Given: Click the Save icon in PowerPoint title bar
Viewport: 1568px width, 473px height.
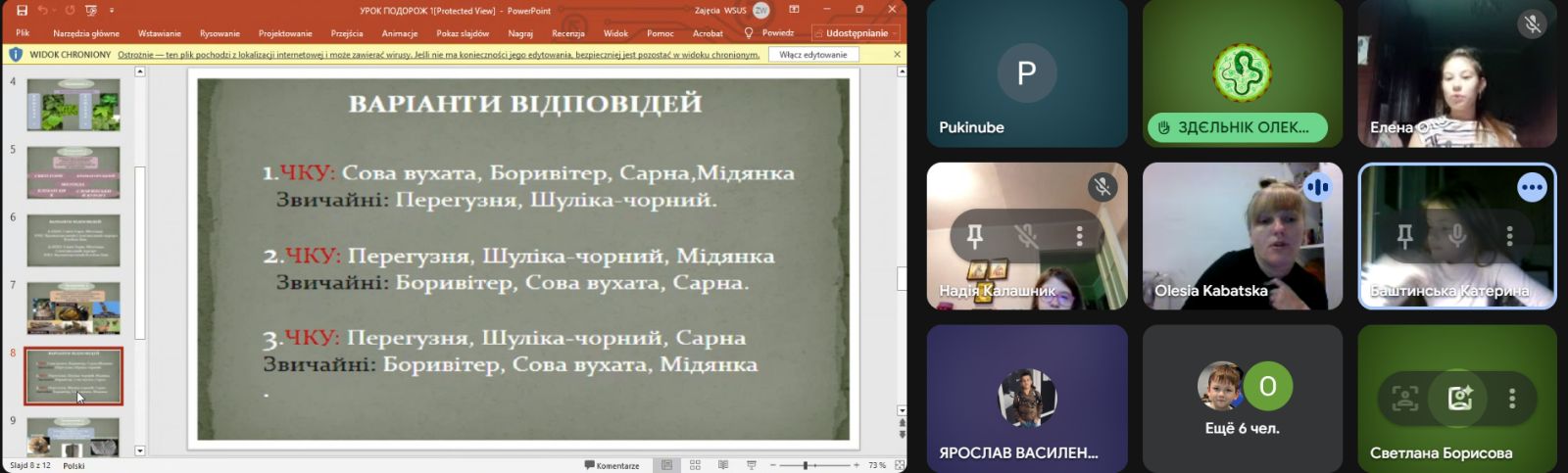Looking at the screenshot, I should click(22, 10).
